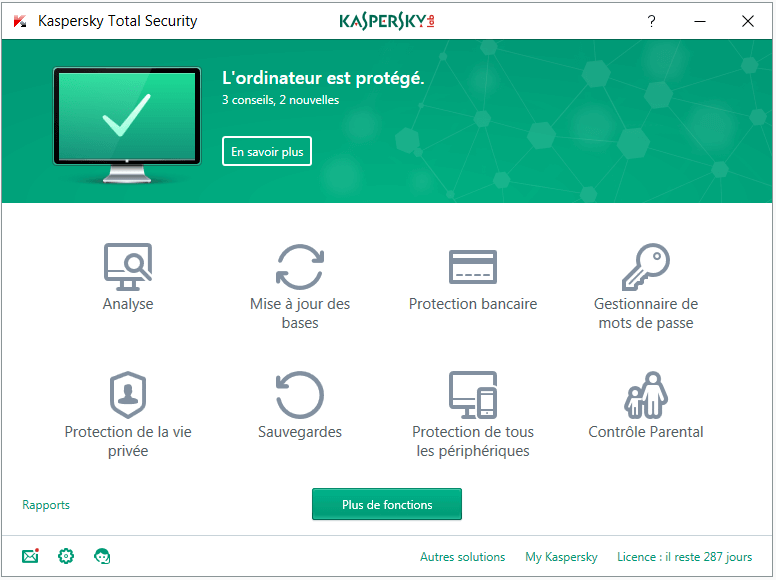Viewport: 776px width, 580px height.
Task: Open the support agent icon
Action: 102,556
